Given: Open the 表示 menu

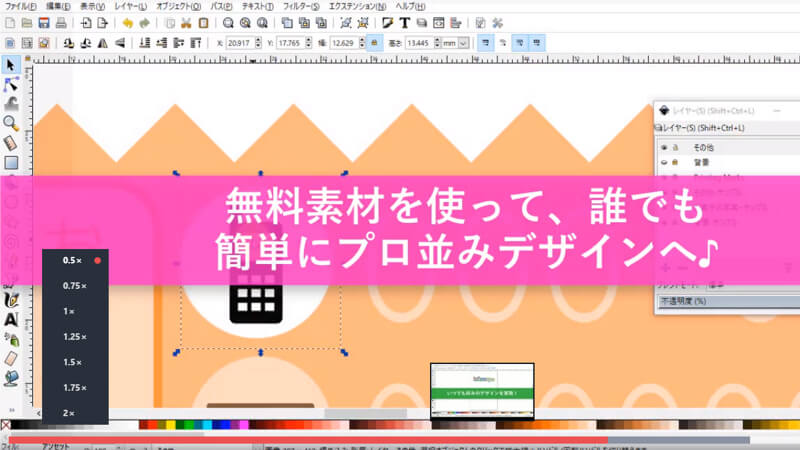Looking at the screenshot, I should 92,6.
